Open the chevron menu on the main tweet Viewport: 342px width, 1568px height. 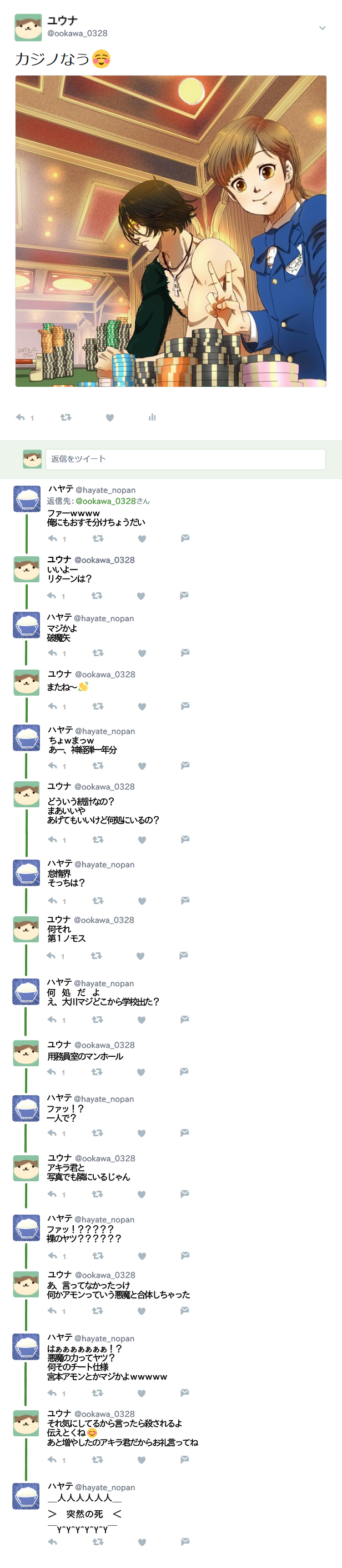tap(323, 28)
